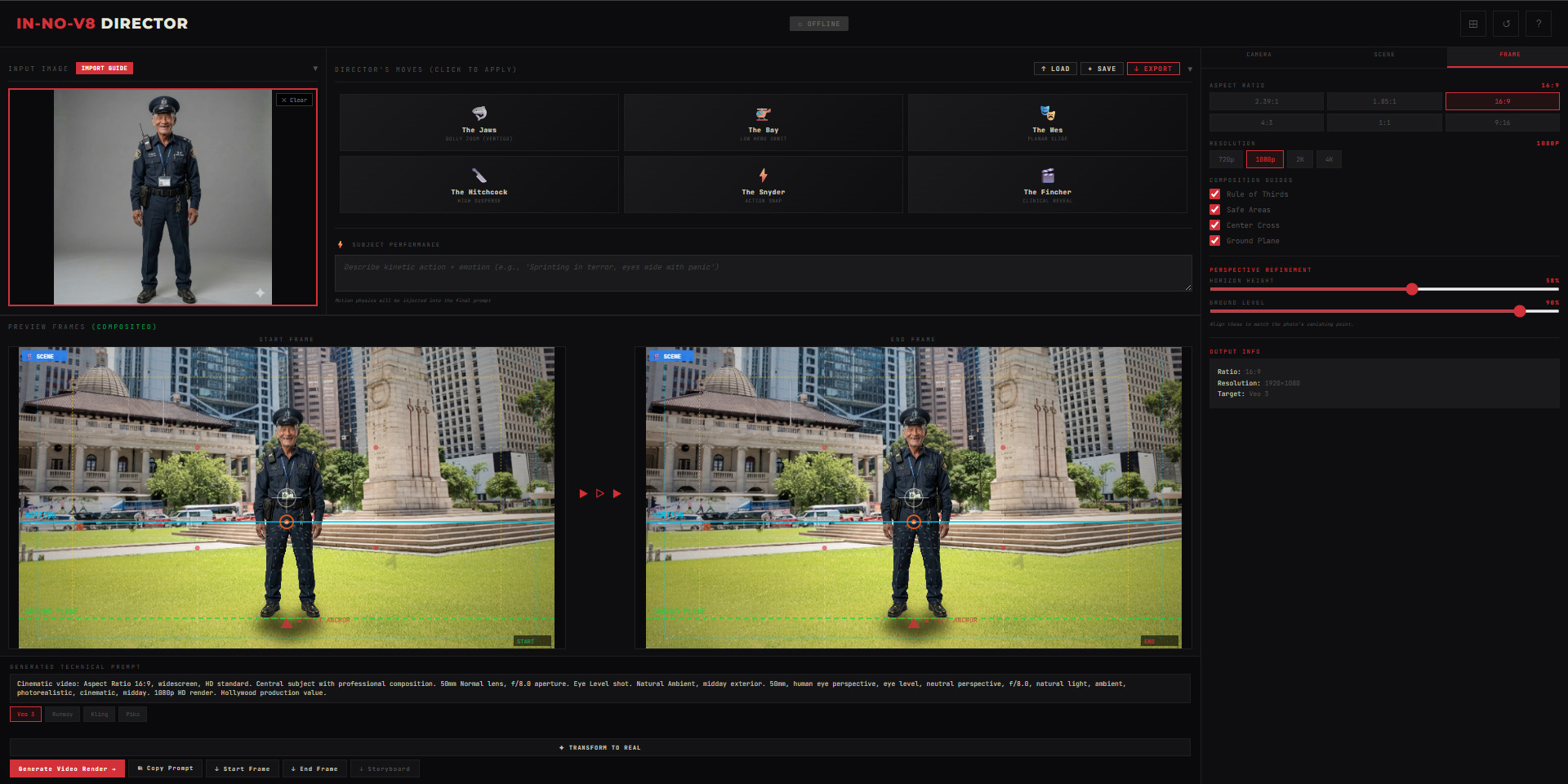Uncheck the Safe Areas guide
Screen dimensions: 1568x784
1214,210
